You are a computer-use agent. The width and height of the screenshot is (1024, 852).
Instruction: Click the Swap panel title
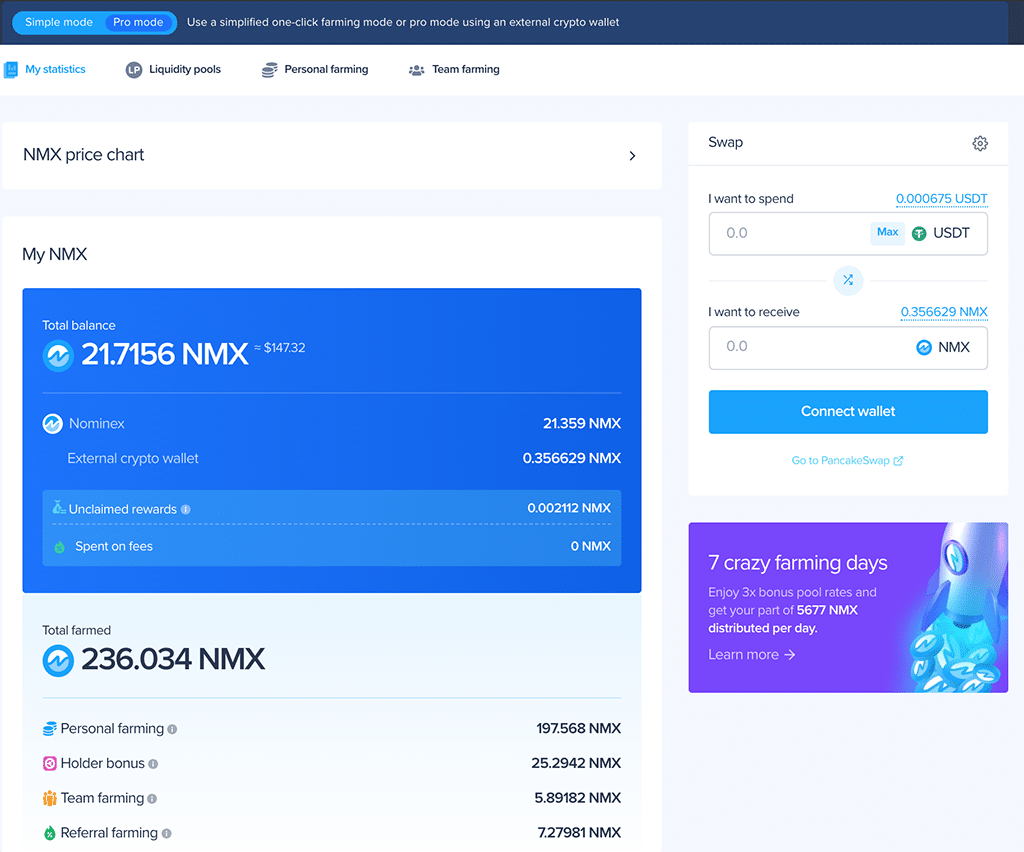726,142
